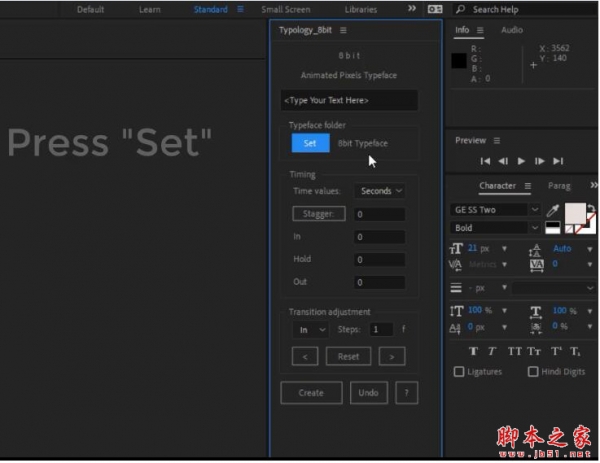Switch to the Default workspace
The image size is (600, 463).
point(90,10)
